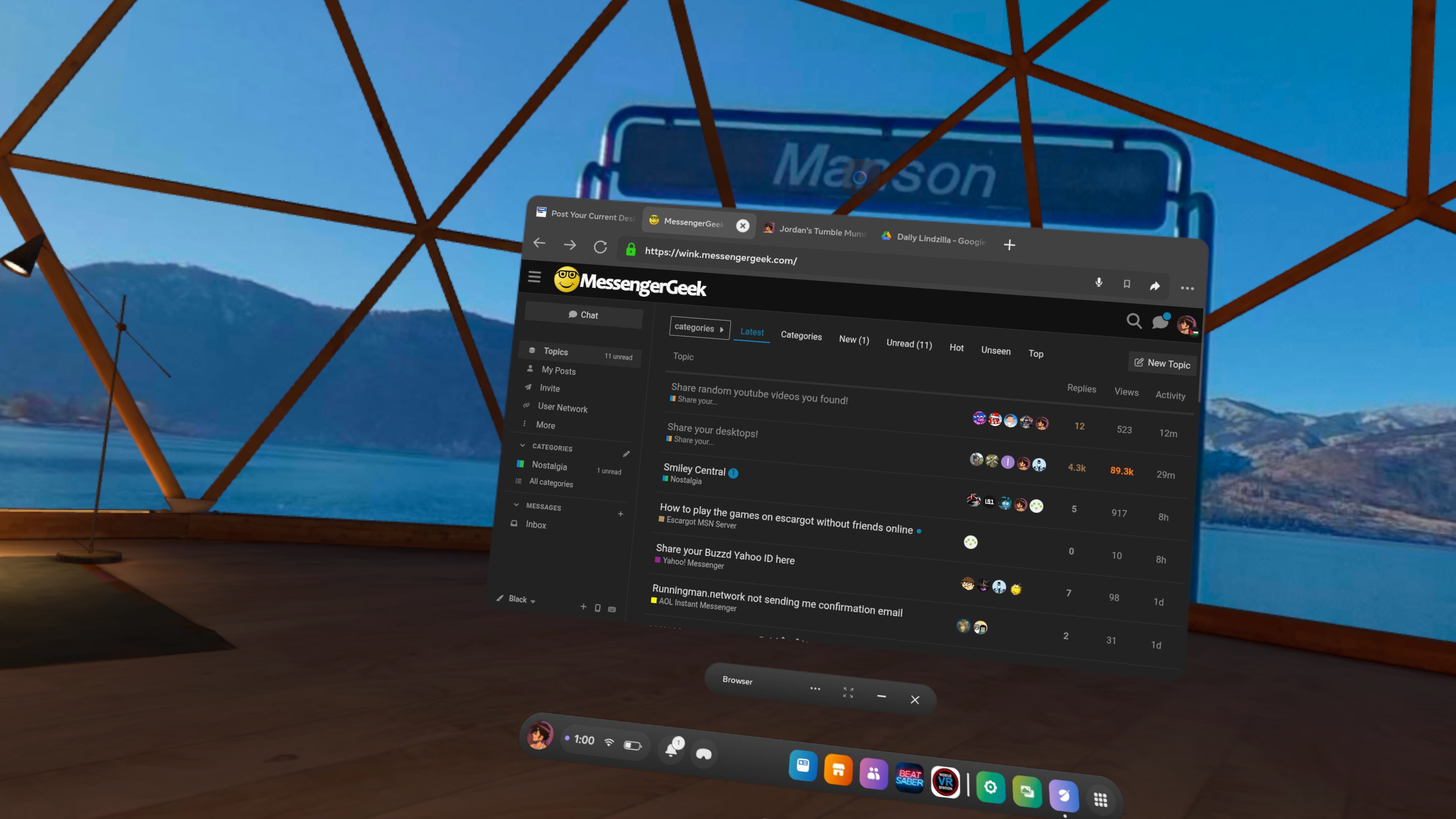Open the chat bubble notifications icon

[x=1160, y=321]
